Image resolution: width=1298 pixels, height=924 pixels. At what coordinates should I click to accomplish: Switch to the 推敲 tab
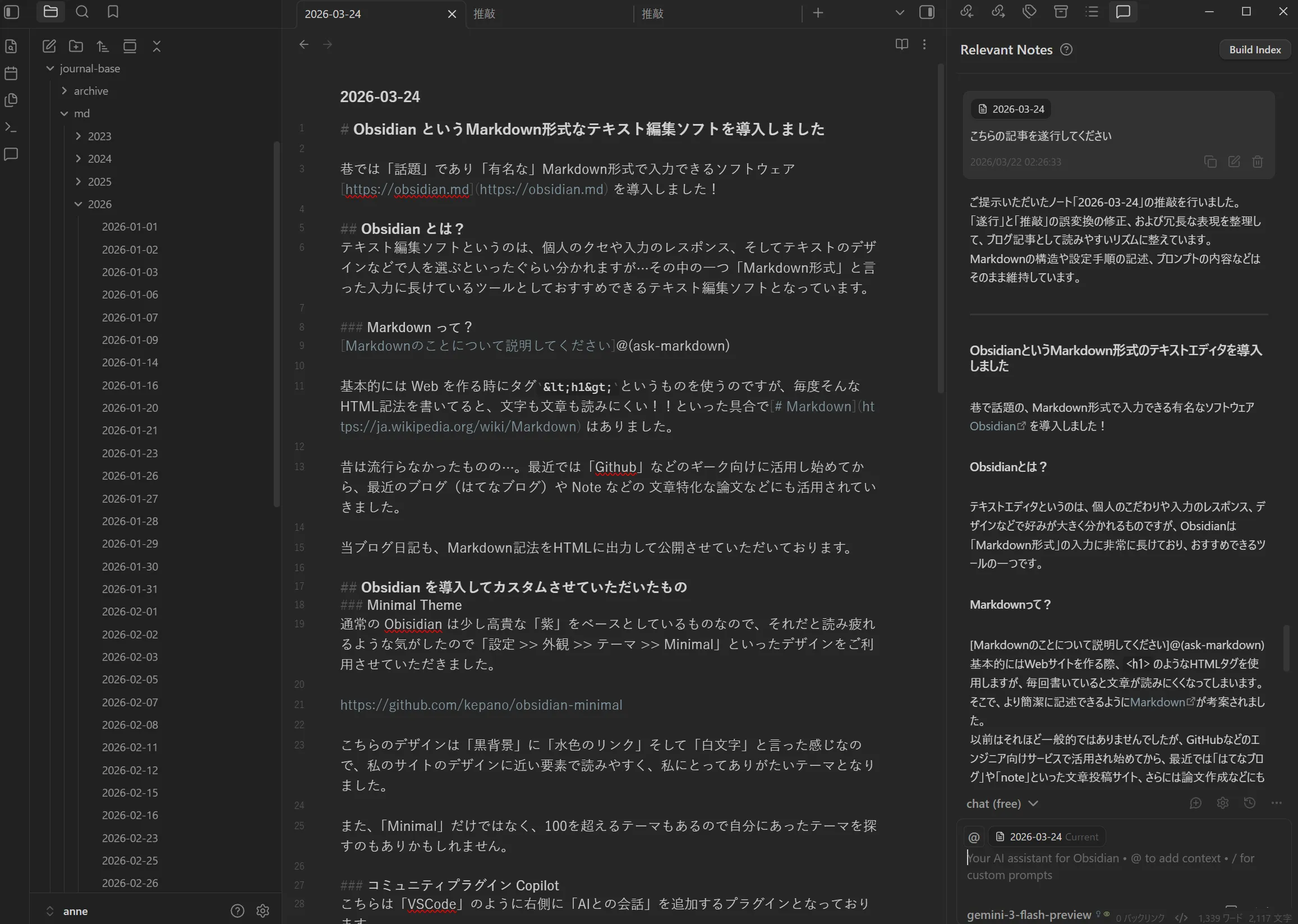pyautogui.click(x=485, y=13)
